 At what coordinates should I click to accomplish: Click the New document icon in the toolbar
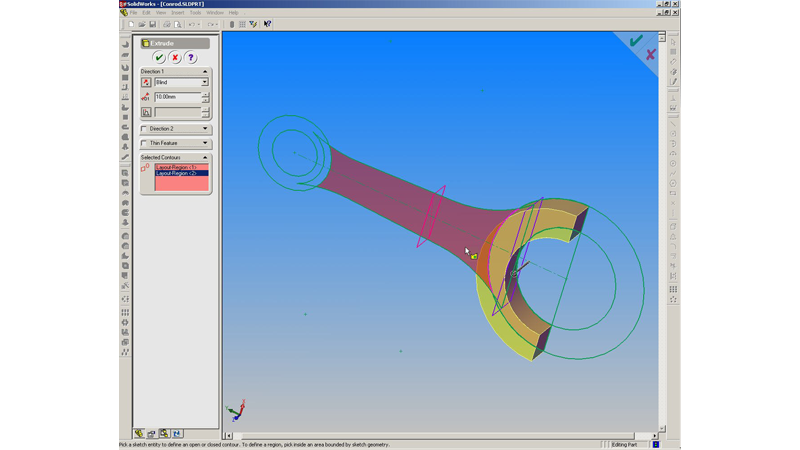pos(131,24)
